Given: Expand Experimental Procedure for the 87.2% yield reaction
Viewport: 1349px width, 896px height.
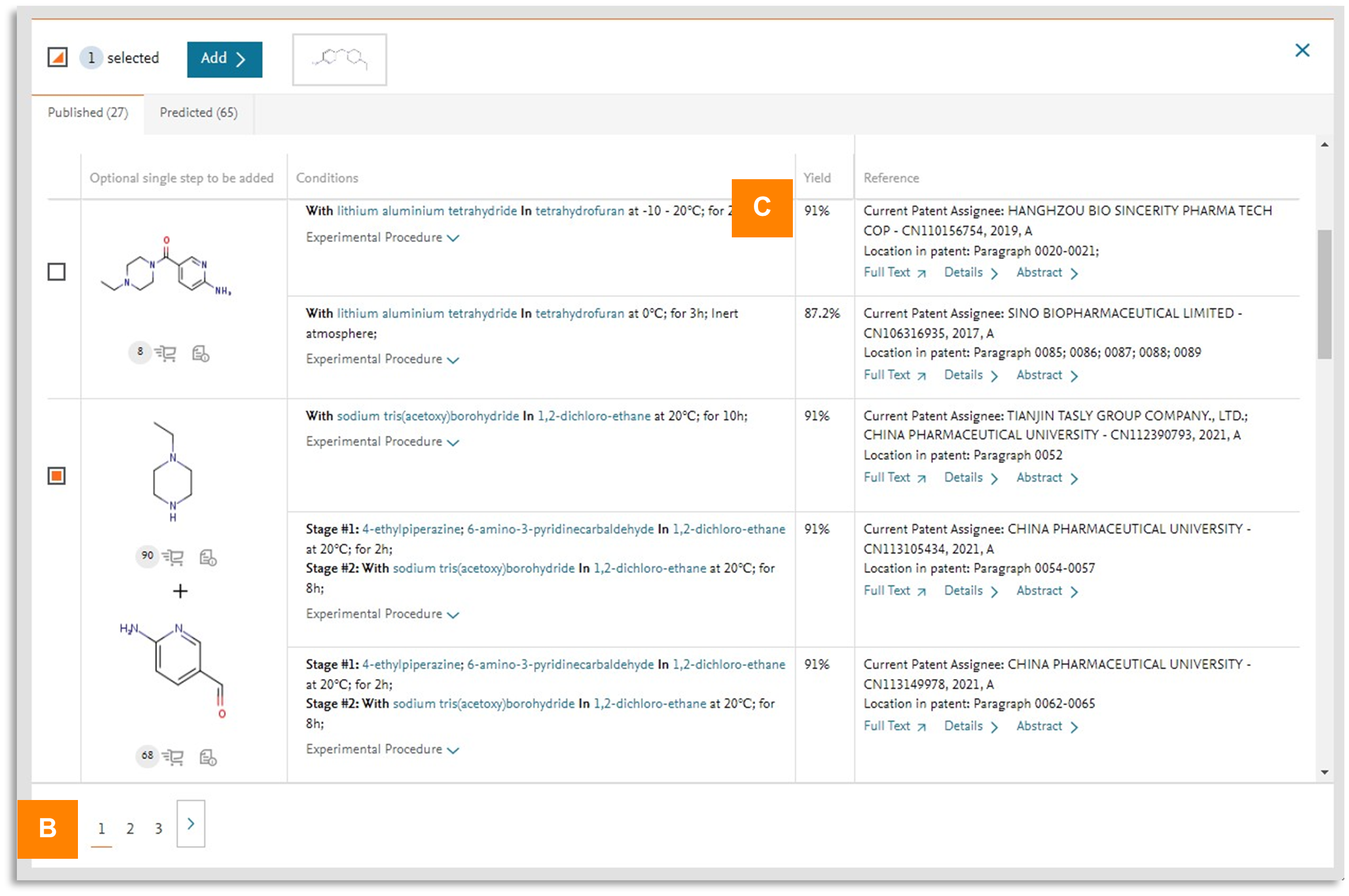Looking at the screenshot, I should pyautogui.click(x=382, y=360).
